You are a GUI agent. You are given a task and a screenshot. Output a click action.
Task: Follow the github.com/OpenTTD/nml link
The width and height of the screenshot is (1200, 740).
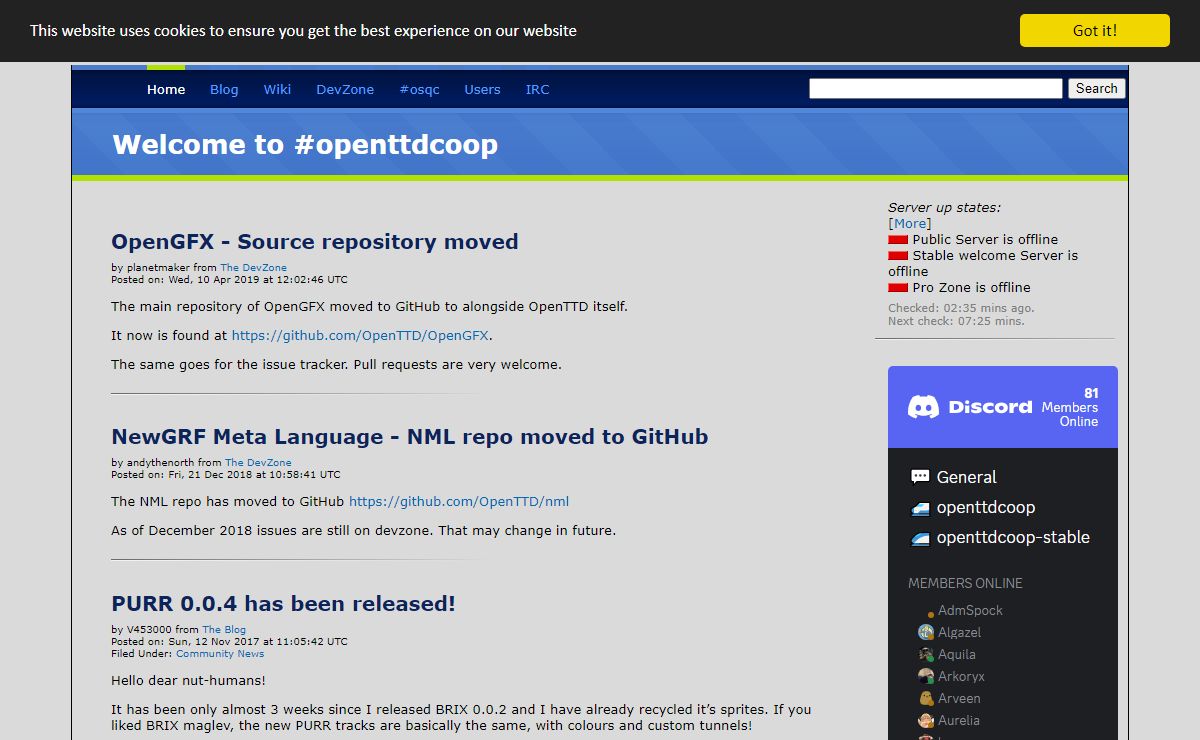pos(459,502)
